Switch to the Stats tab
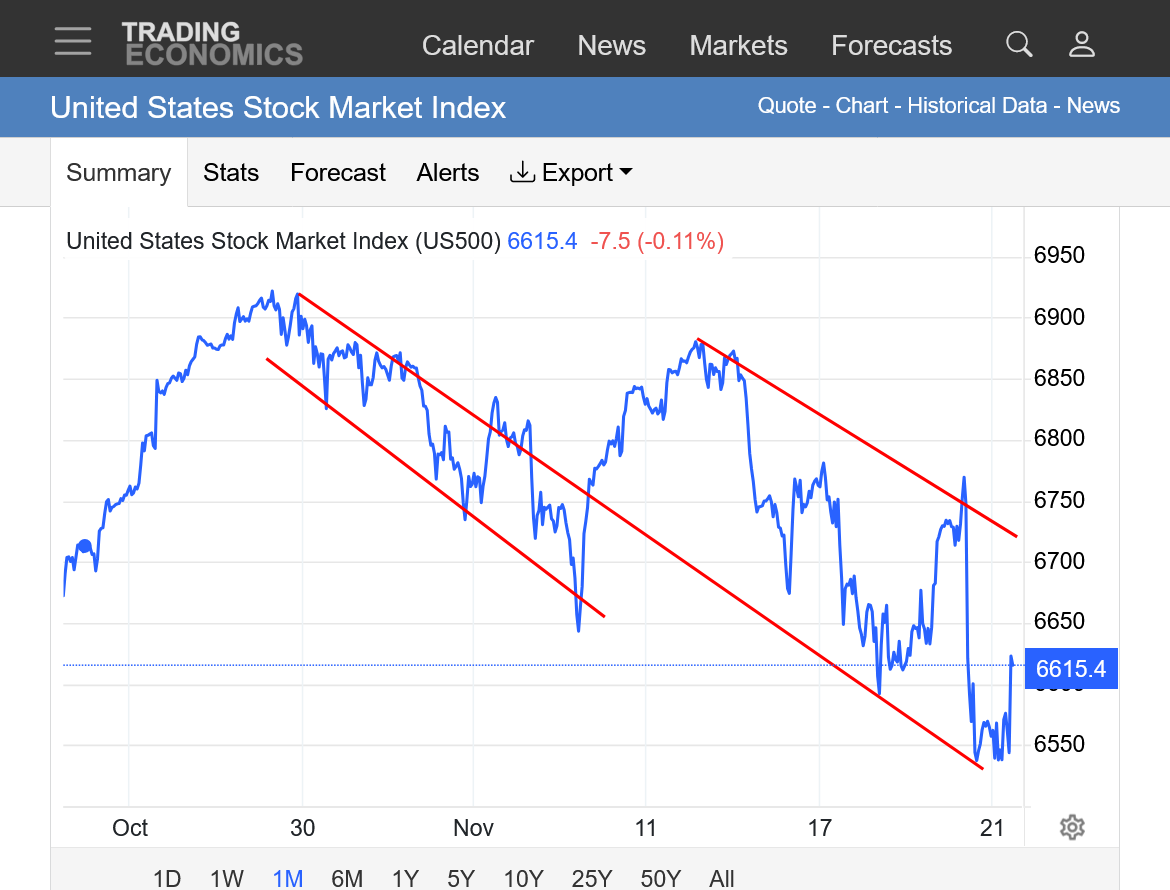Viewport: 1170px width, 890px height. [x=231, y=173]
